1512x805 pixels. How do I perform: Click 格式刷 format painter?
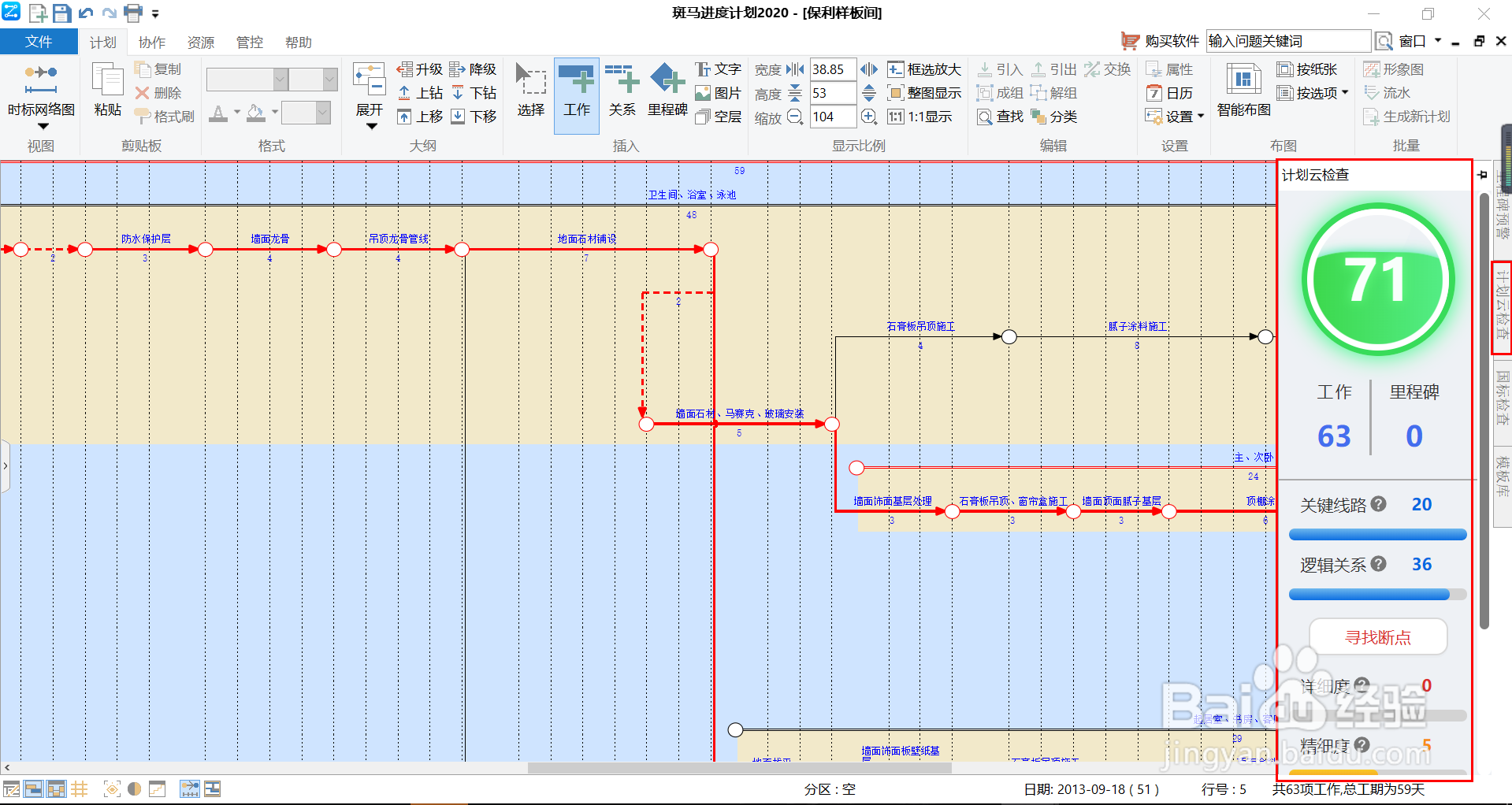[x=165, y=117]
